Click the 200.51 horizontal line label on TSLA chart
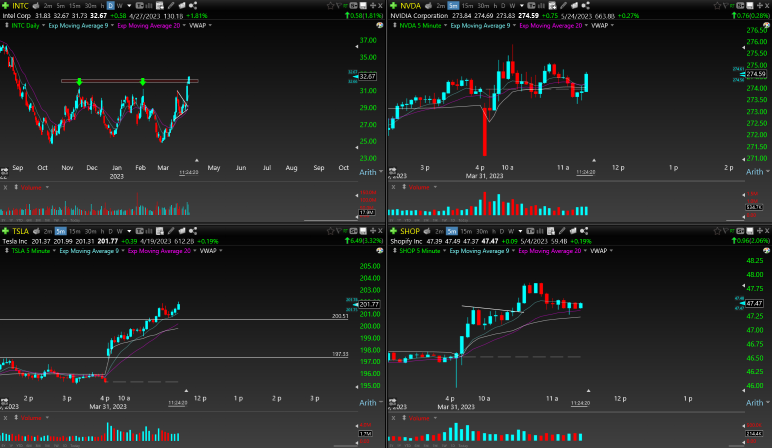Viewport: 772px width, 448px height. (340, 316)
